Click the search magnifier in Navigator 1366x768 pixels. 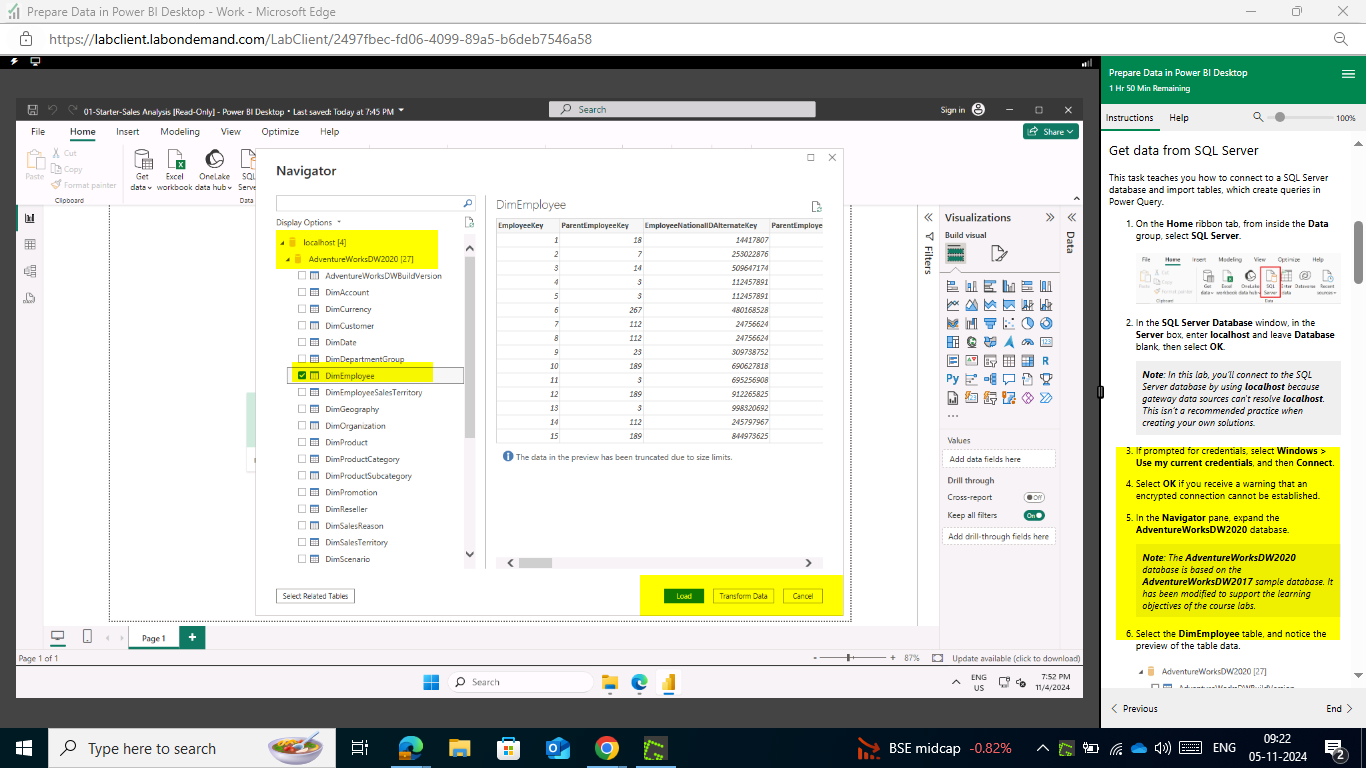coord(467,203)
